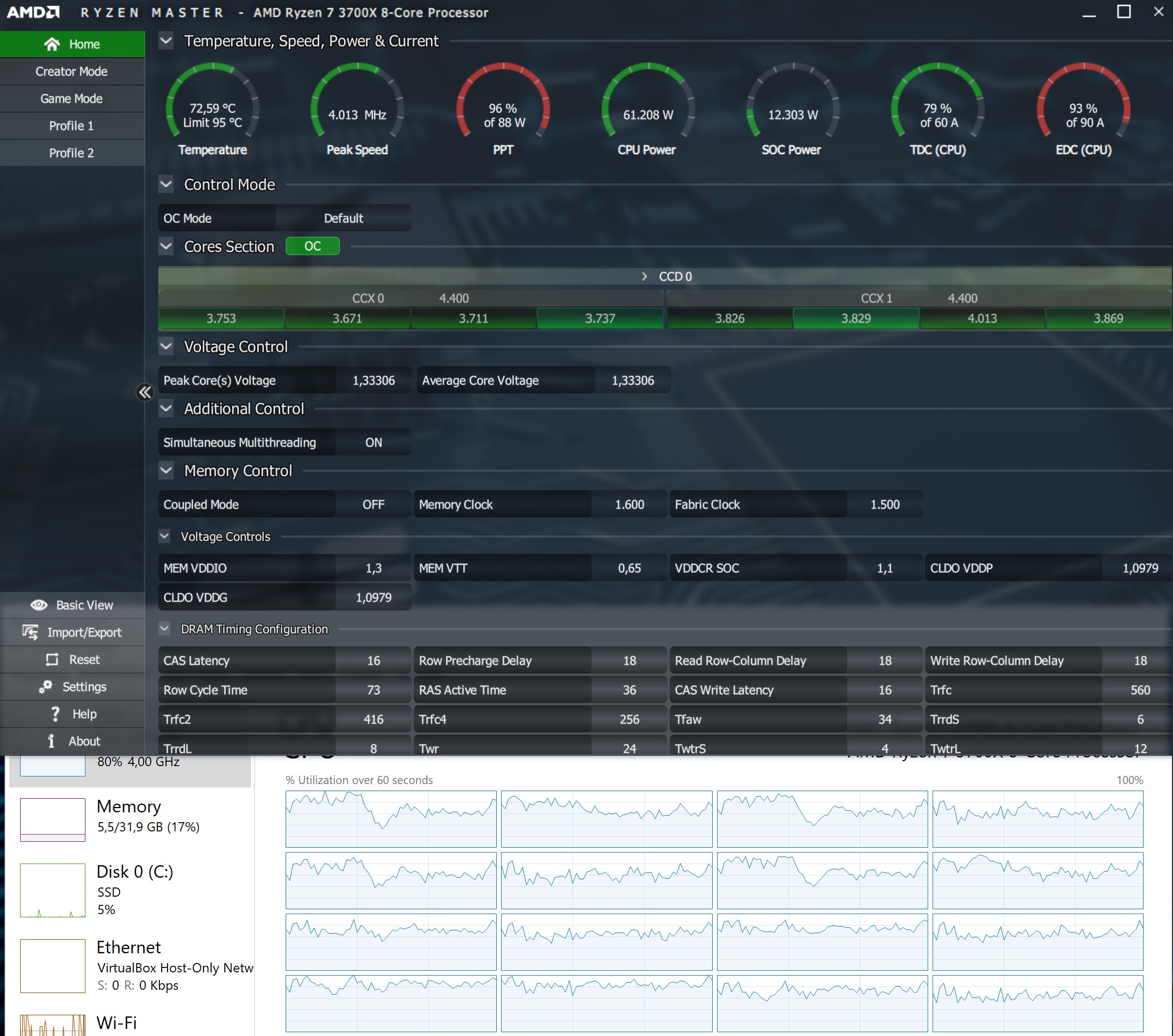The height and width of the screenshot is (1036, 1173).
Task: Click the Reset icon in sidebar
Action: pyautogui.click(x=52, y=659)
